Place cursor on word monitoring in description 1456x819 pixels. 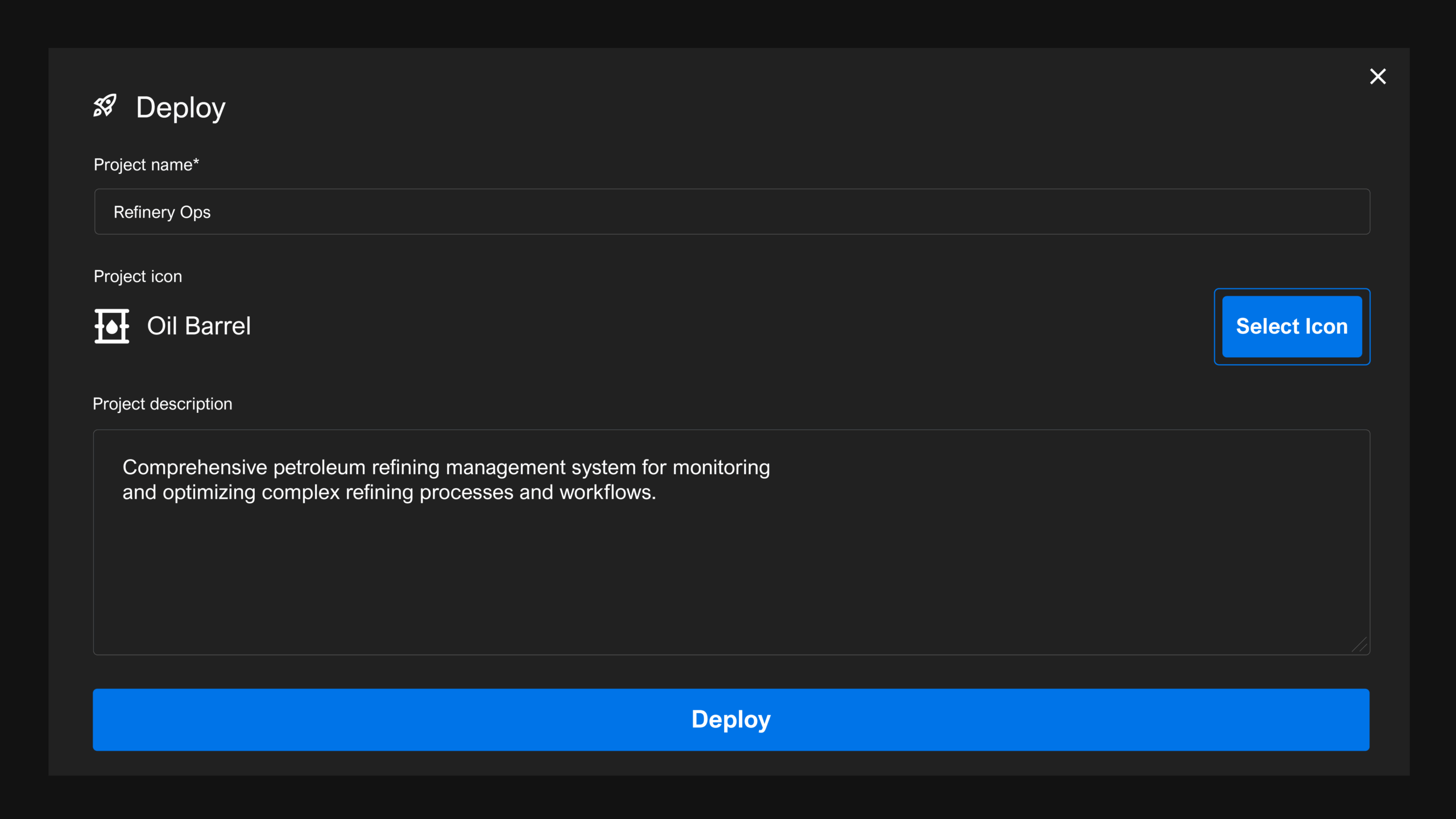(721, 468)
